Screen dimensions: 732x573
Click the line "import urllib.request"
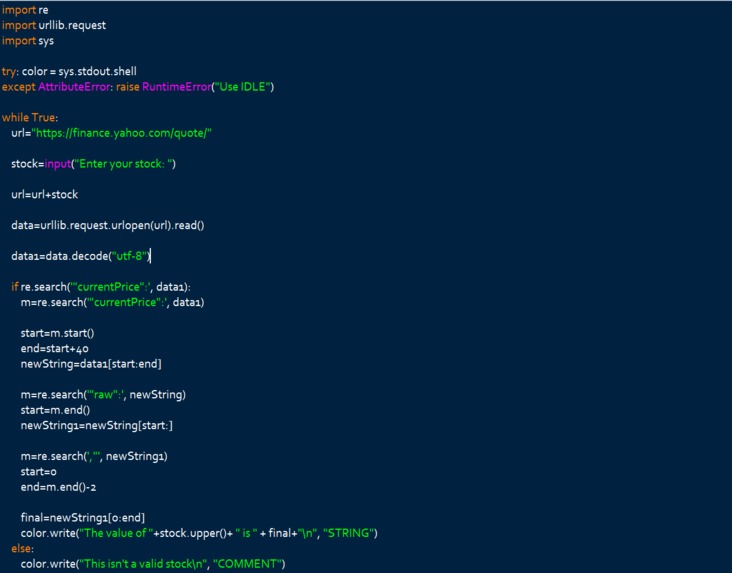pyautogui.click(x=54, y=25)
